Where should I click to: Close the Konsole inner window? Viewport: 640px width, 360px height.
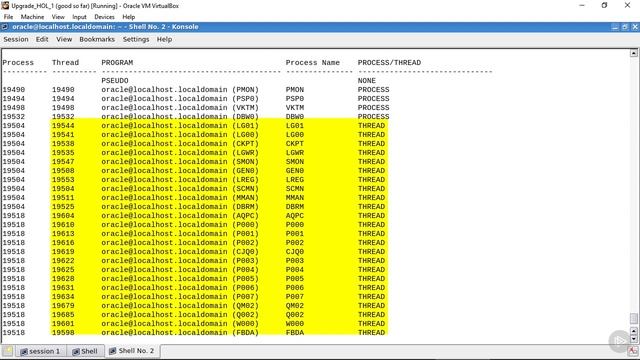635,27
